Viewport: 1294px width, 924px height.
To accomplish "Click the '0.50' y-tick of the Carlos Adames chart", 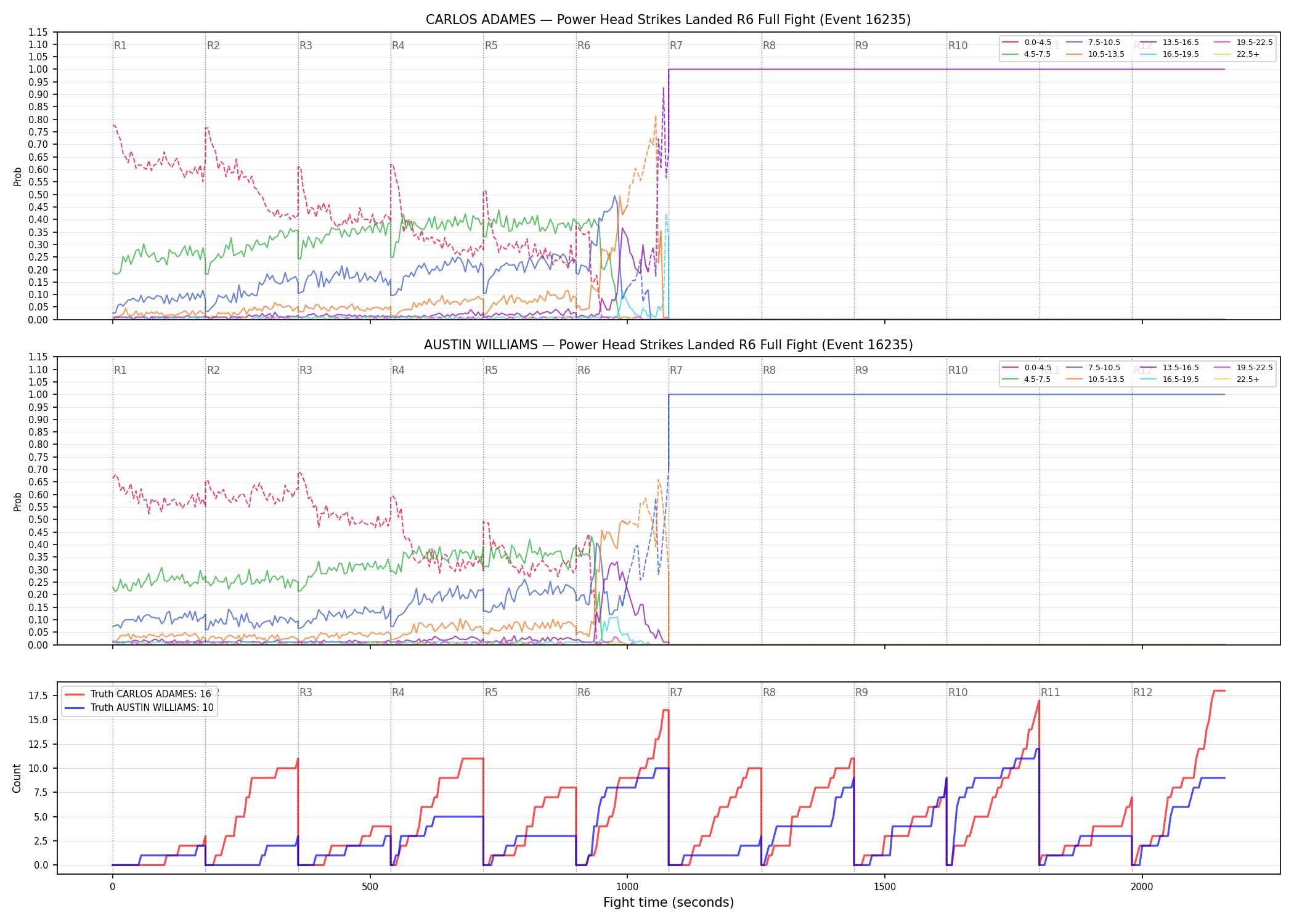I will click(38, 195).
